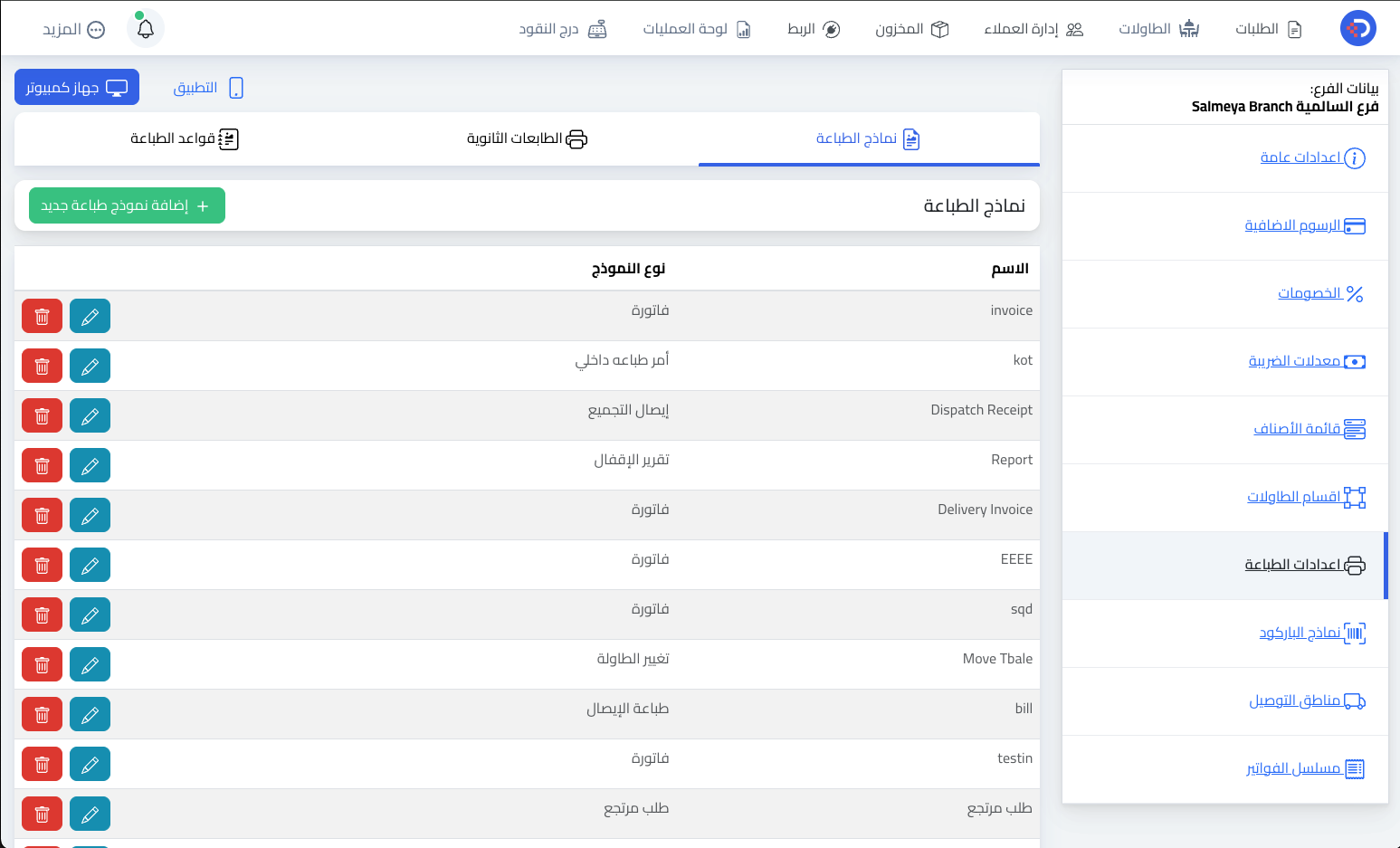Delete the testin template
Image resolution: width=1400 pixels, height=848 pixels.
coord(42,764)
